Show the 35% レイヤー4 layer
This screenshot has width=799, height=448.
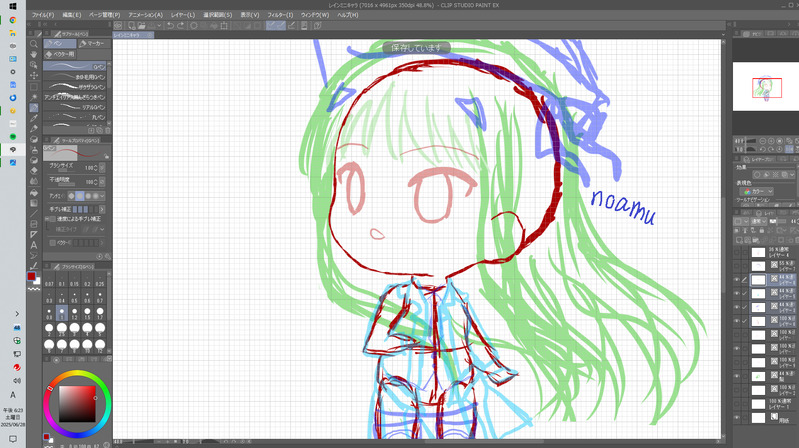(x=736, y=252)
